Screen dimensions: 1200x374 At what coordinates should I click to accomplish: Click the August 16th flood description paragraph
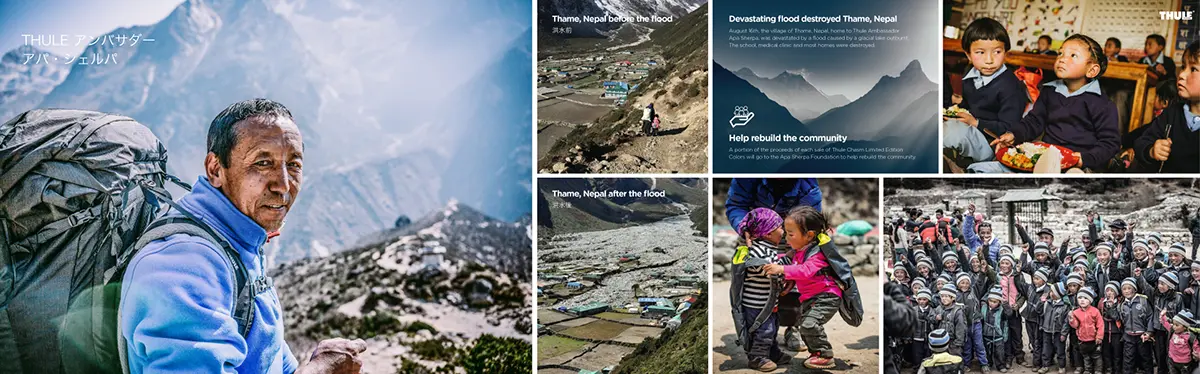click(818, 38)
